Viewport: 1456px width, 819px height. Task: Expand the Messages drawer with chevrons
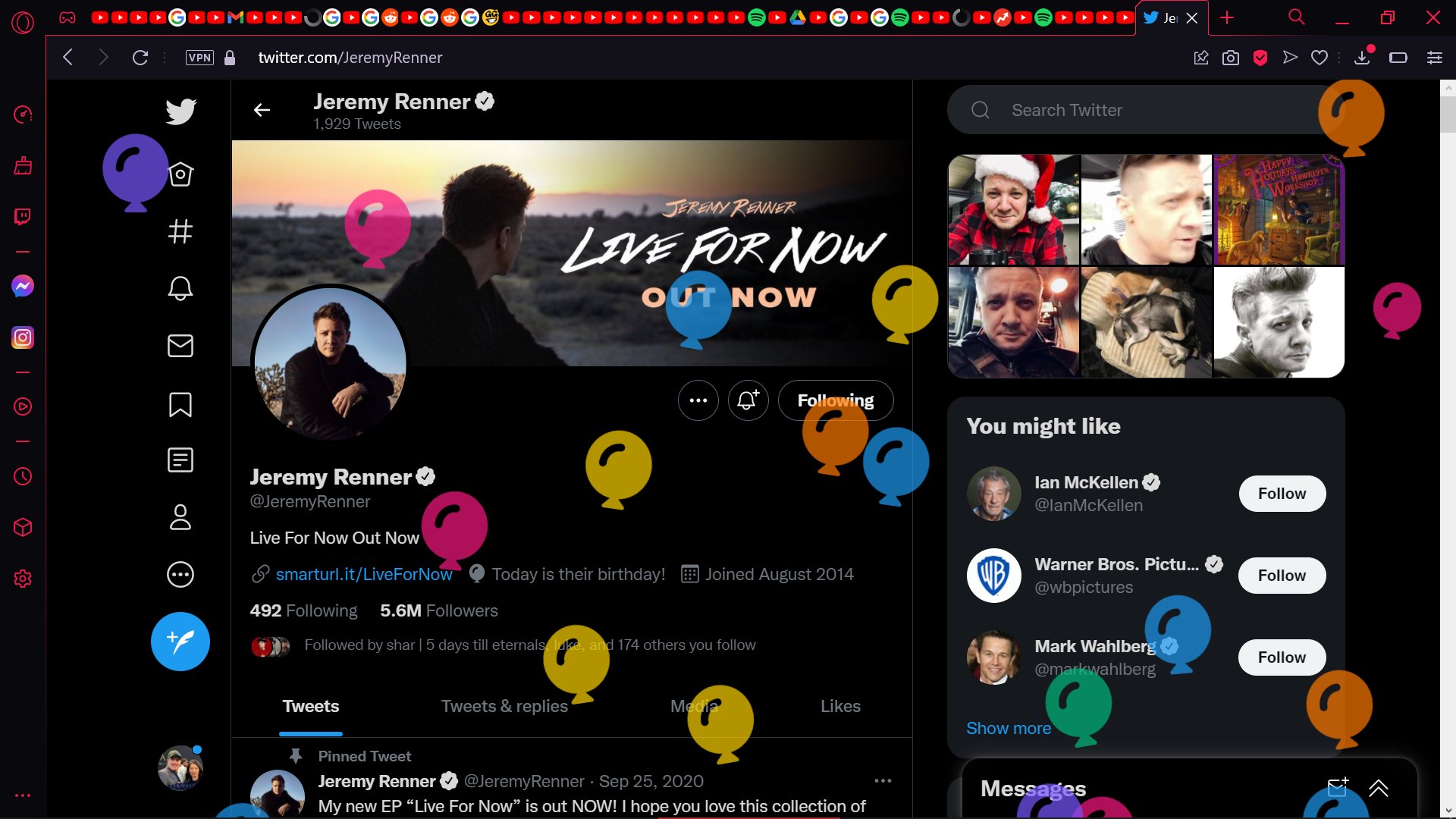pyautogui.click(x=1379, y=789)
